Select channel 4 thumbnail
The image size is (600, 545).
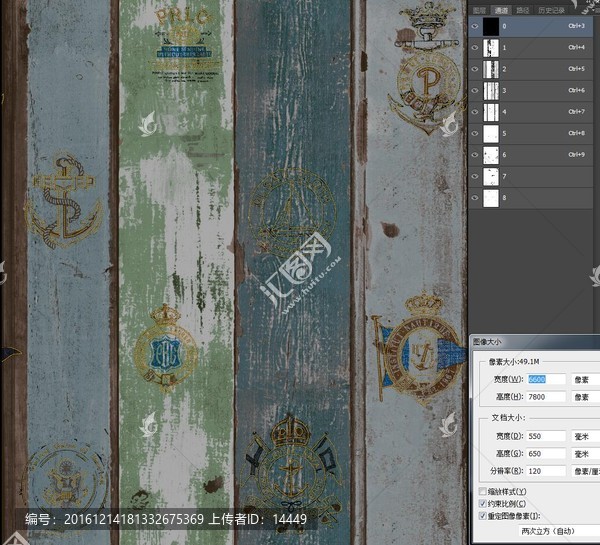click(x=491, y=112)
